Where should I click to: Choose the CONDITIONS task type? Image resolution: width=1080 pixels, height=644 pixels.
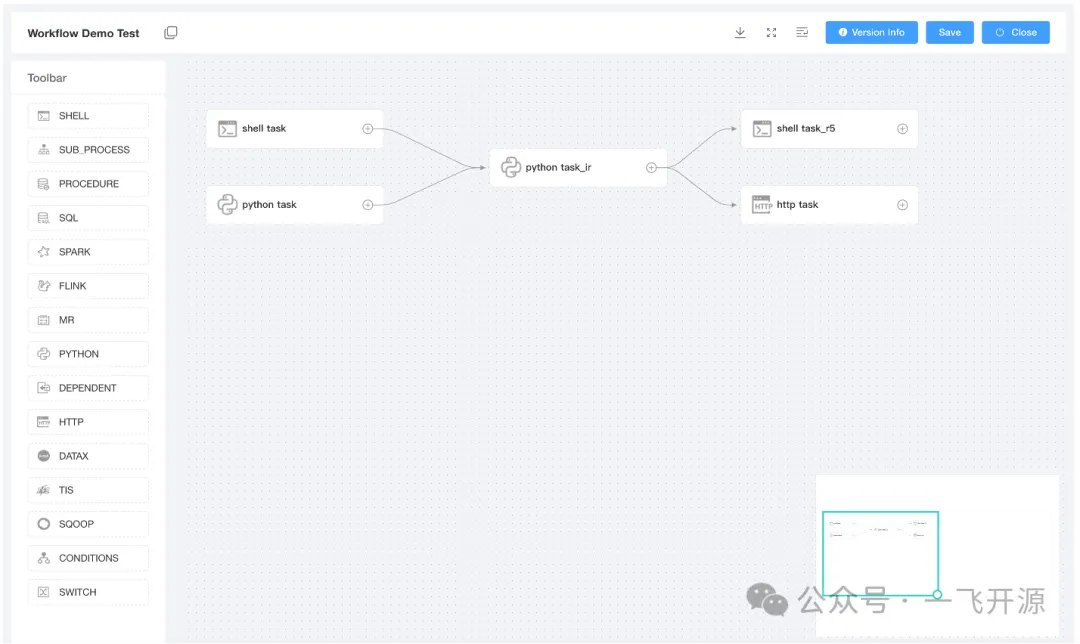coord(88,558)
